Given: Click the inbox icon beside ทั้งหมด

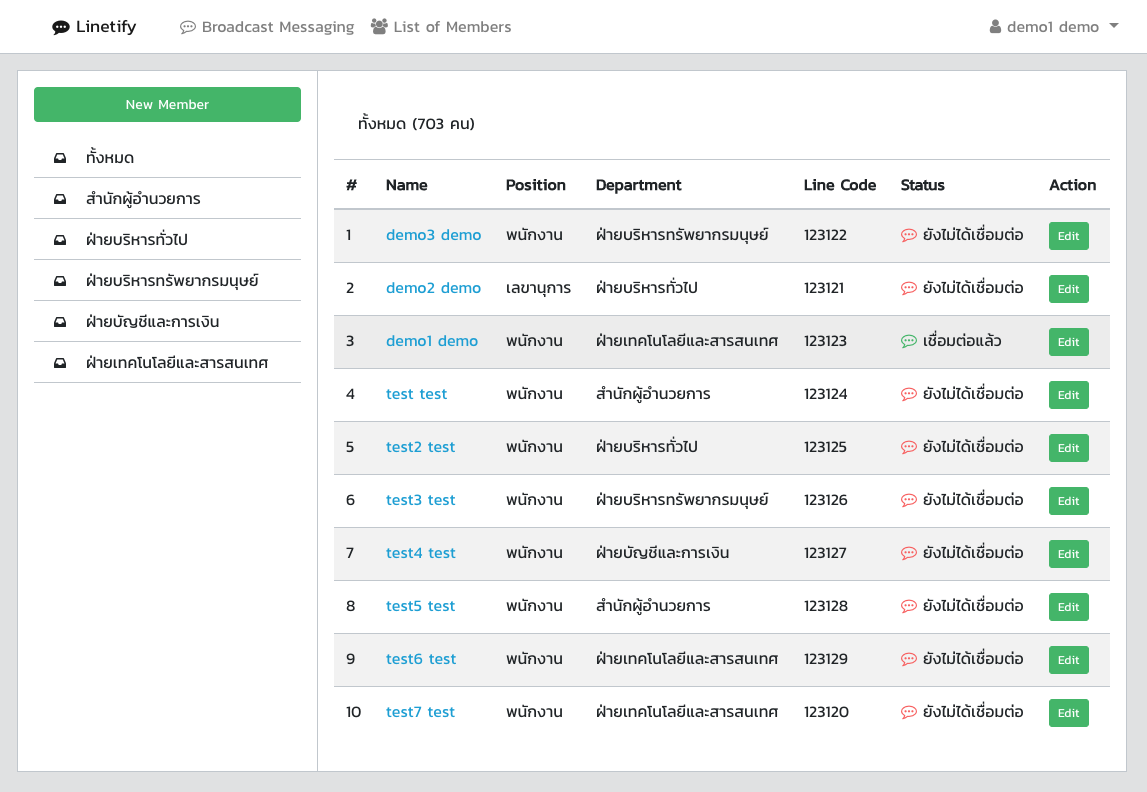Looking at the screenshot, I should pos(60,158).
